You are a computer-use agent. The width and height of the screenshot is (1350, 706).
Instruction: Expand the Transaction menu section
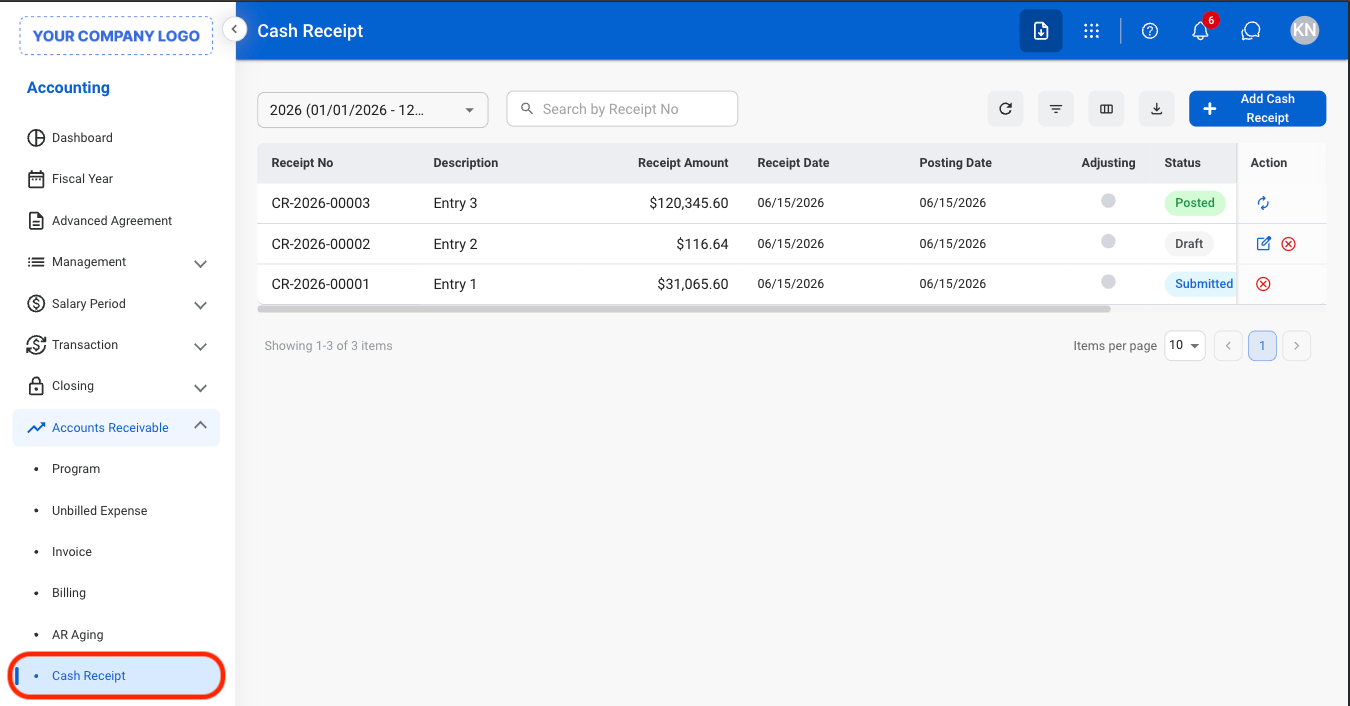coord(116,345)
